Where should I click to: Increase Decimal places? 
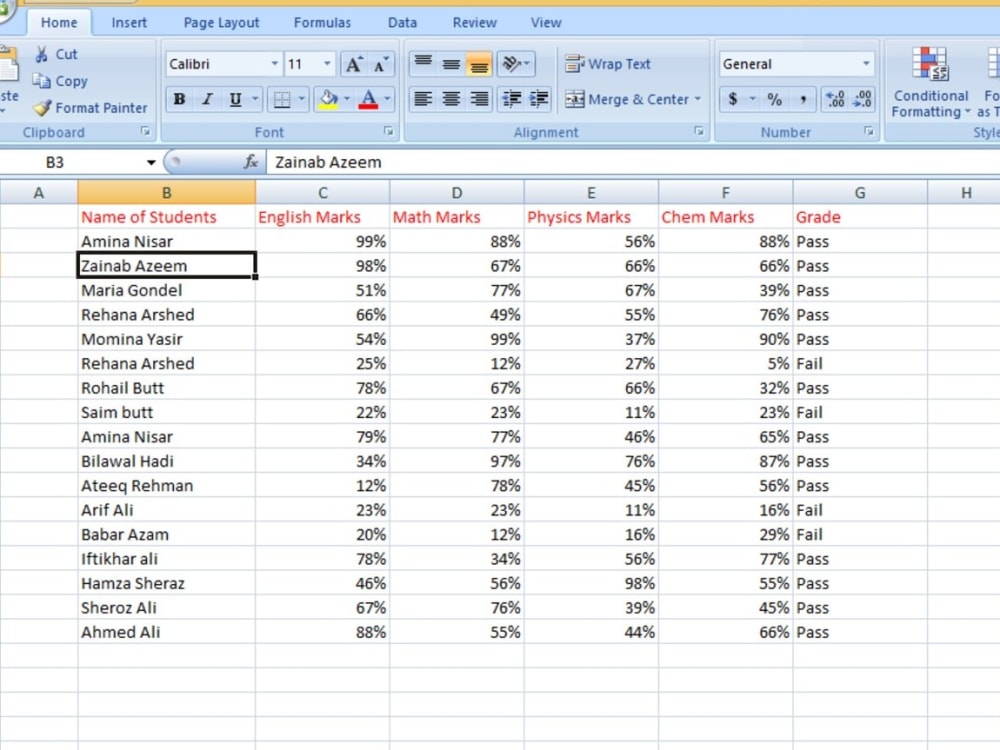pos(835,99)
